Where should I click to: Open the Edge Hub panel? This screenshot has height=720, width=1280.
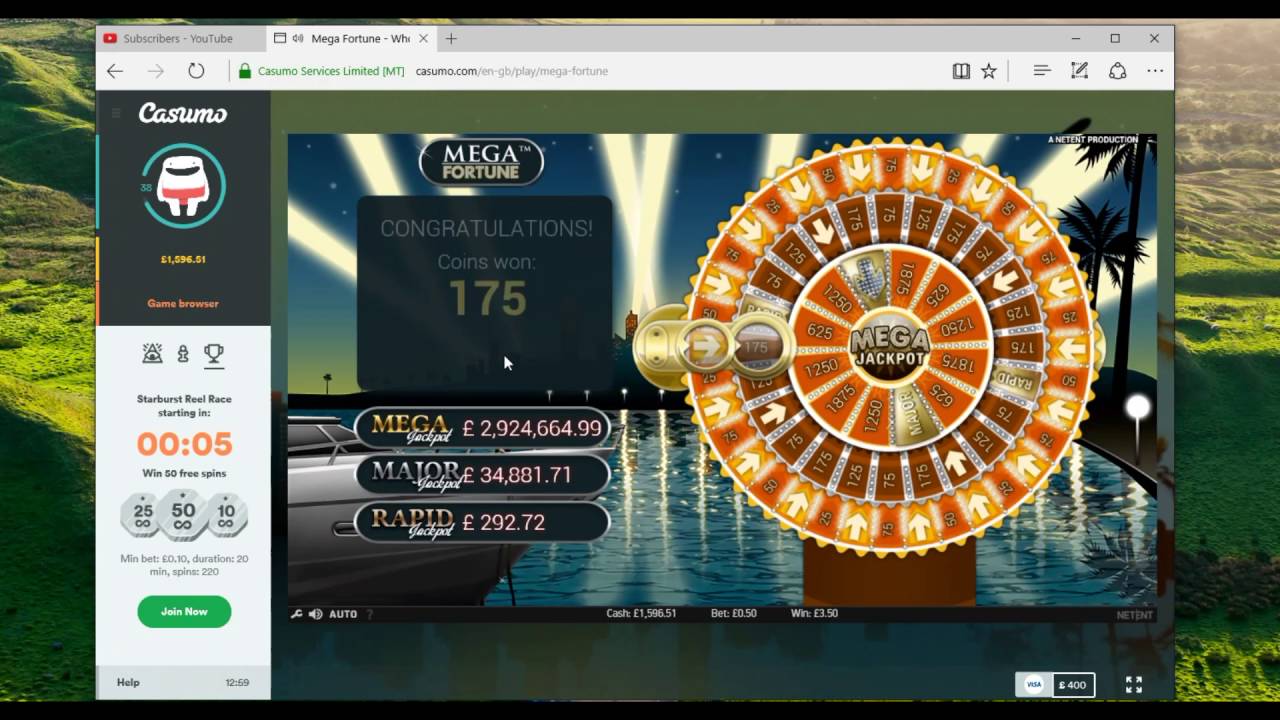click(x=1041, y=71)
